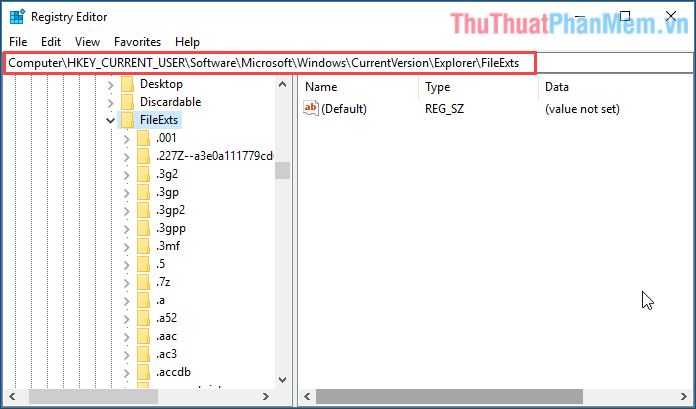Image resolution: width=696 pixels, height=409 pixels.
Task: Click the REG_SZ type cell
Action: pos(444,109)
